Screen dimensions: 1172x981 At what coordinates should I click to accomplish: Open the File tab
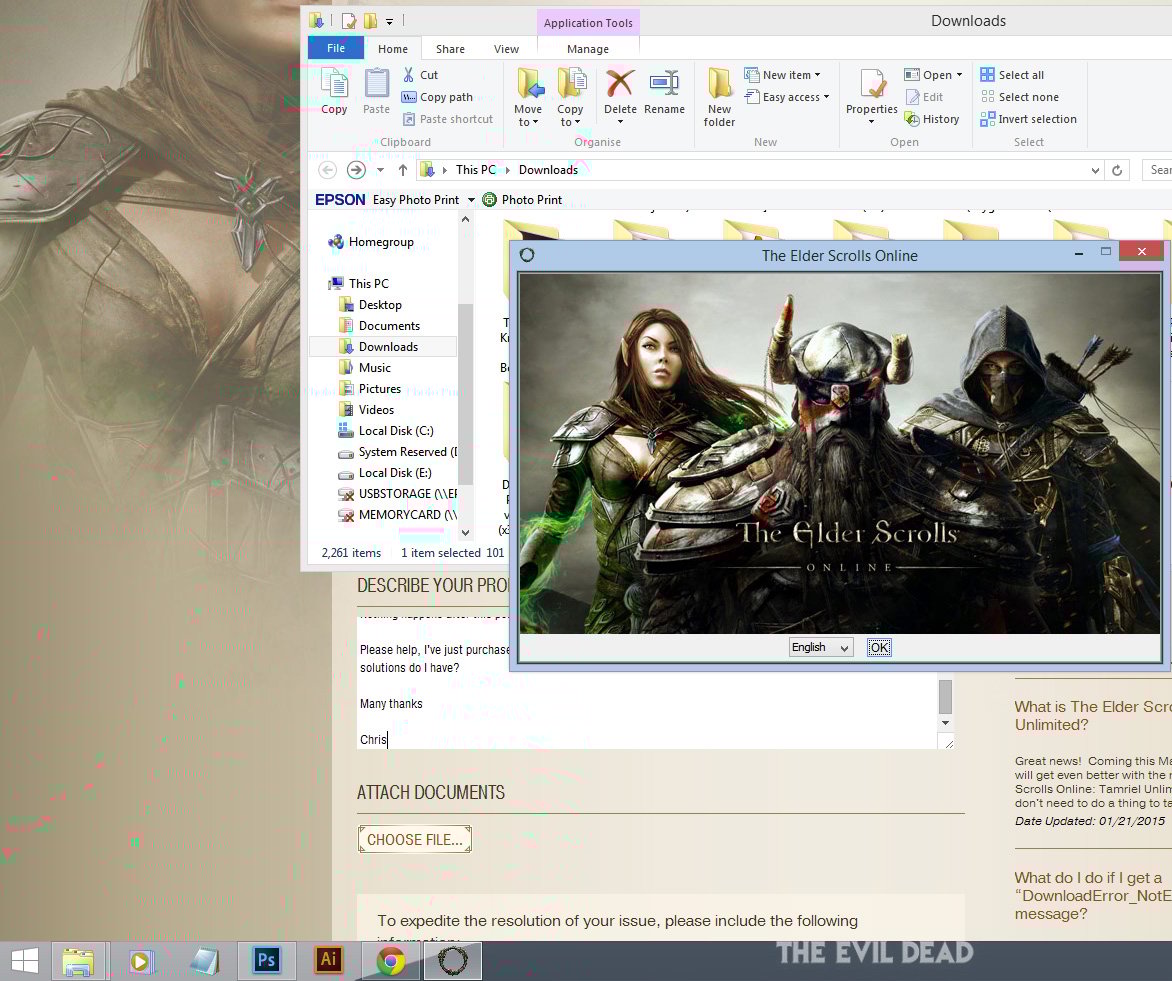coord(336,48)
